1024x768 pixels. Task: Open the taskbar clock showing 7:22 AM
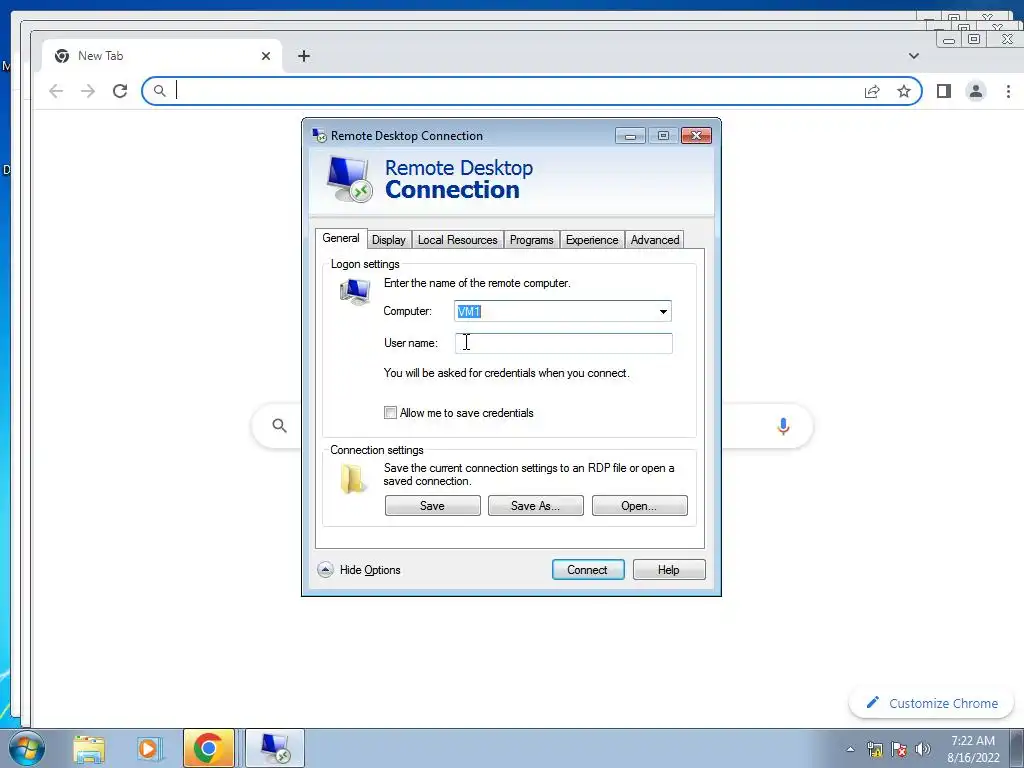973,749
